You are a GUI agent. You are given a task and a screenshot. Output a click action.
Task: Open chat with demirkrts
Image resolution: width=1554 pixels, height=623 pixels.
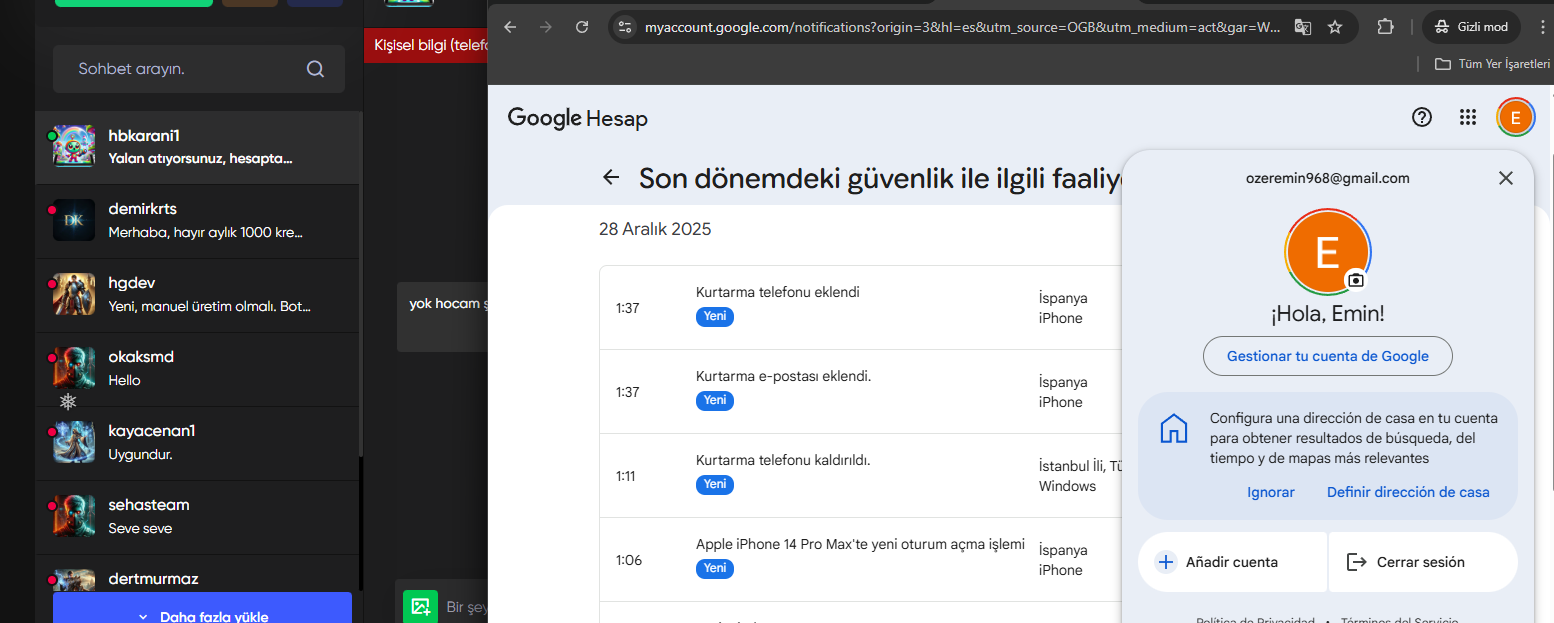click(x=197, y=221)
